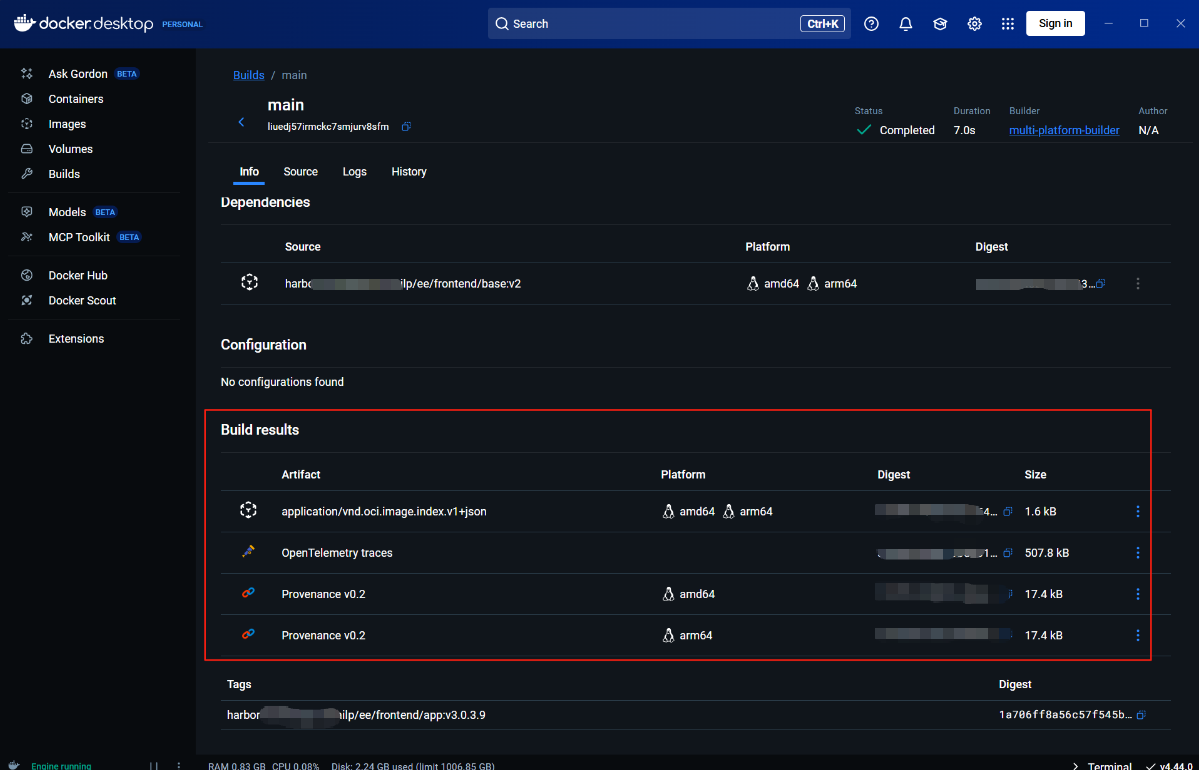Select application/vnd.oci.image.index.v1+json artifact
Screen dimensions: 1199x770
pyautogui.click(x=384, y=512)
